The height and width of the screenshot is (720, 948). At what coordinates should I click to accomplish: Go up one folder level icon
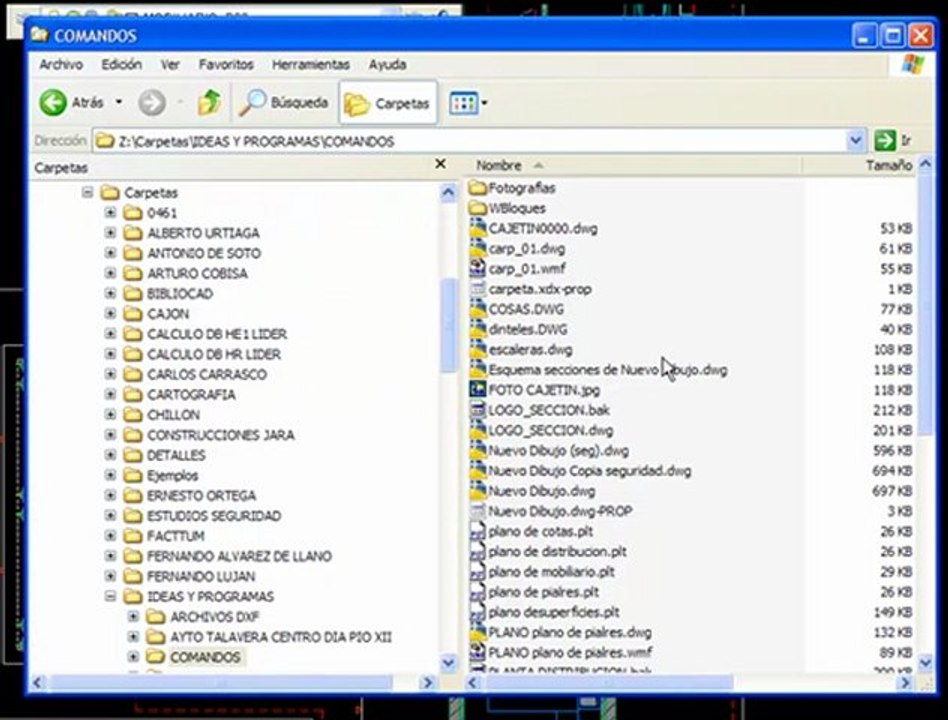click(209, 102)
